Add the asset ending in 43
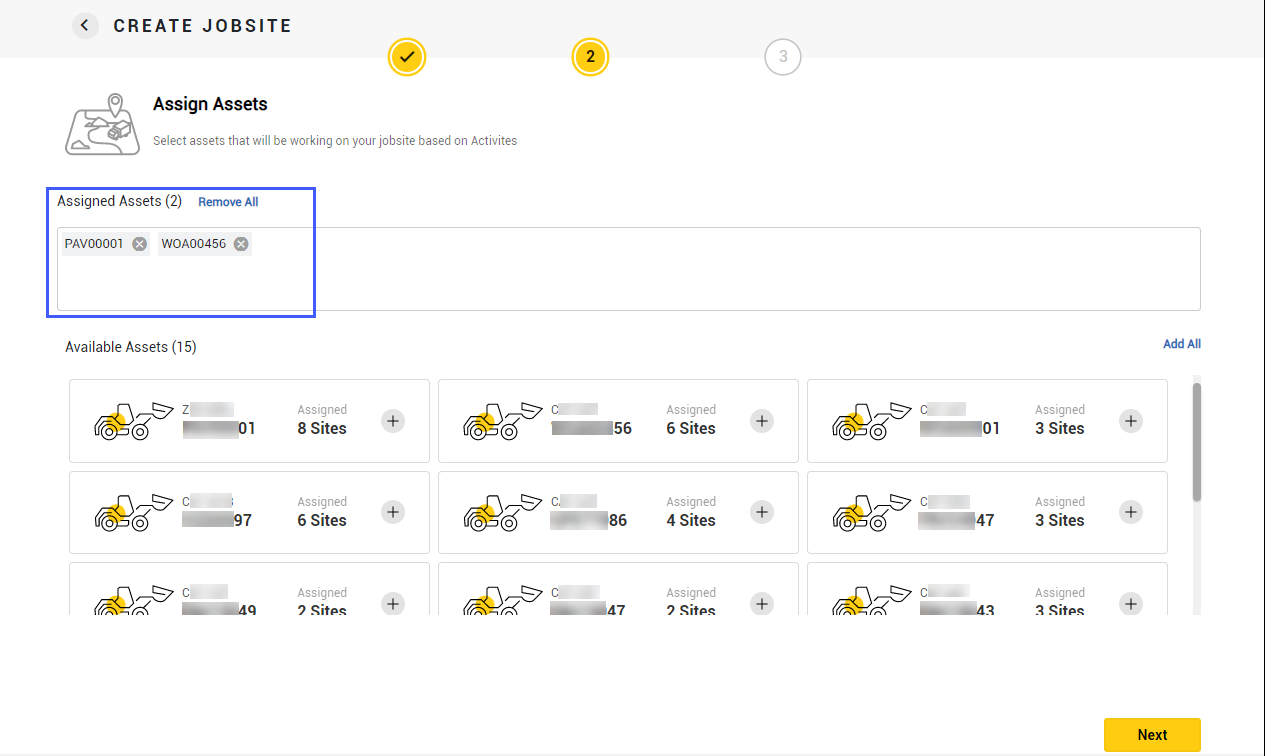Viewport: 1265px width, 756px height. pos(1130,603)
